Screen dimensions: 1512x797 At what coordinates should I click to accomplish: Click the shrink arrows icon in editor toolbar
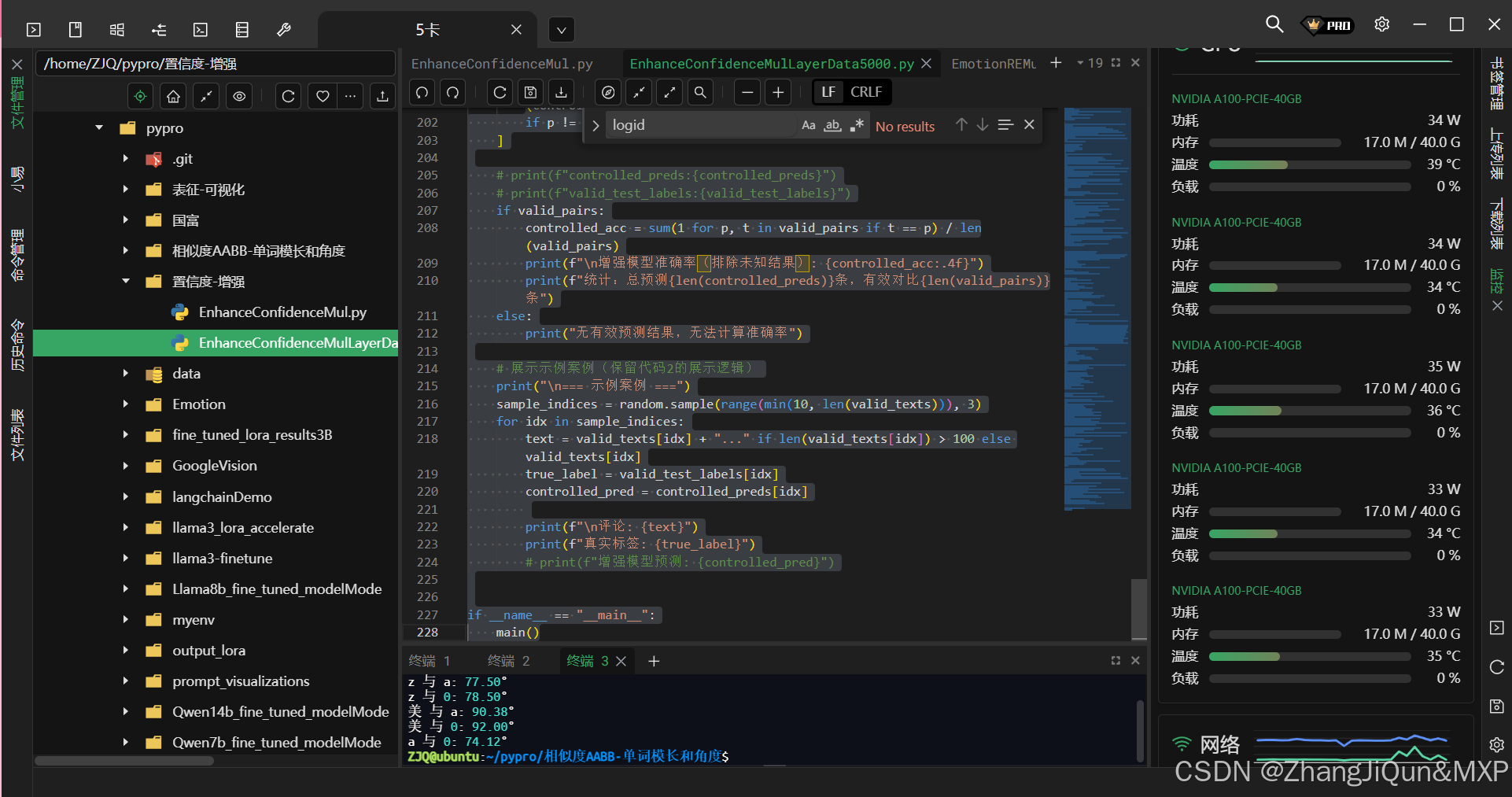point(639,92)
